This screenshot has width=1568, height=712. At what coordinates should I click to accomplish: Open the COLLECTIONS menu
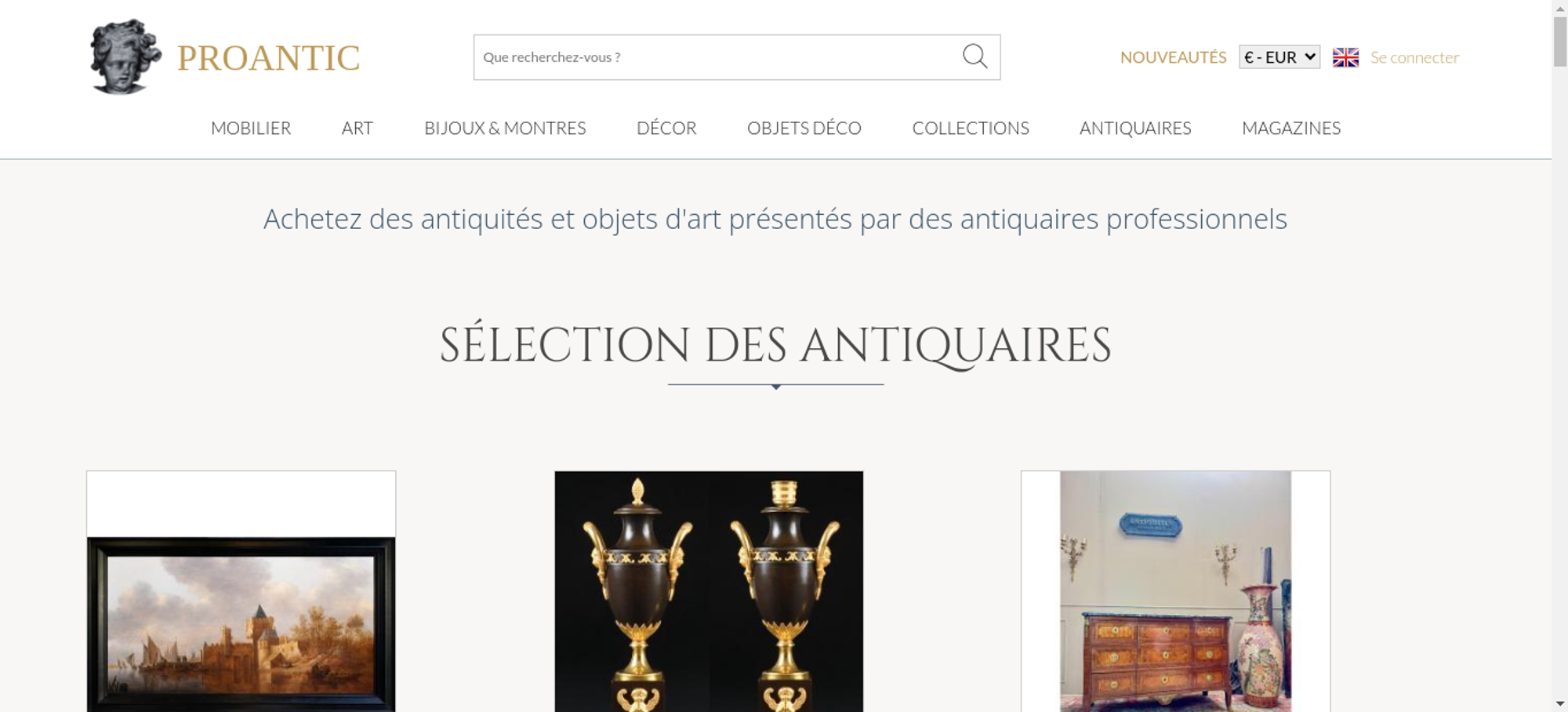(971, 128)
